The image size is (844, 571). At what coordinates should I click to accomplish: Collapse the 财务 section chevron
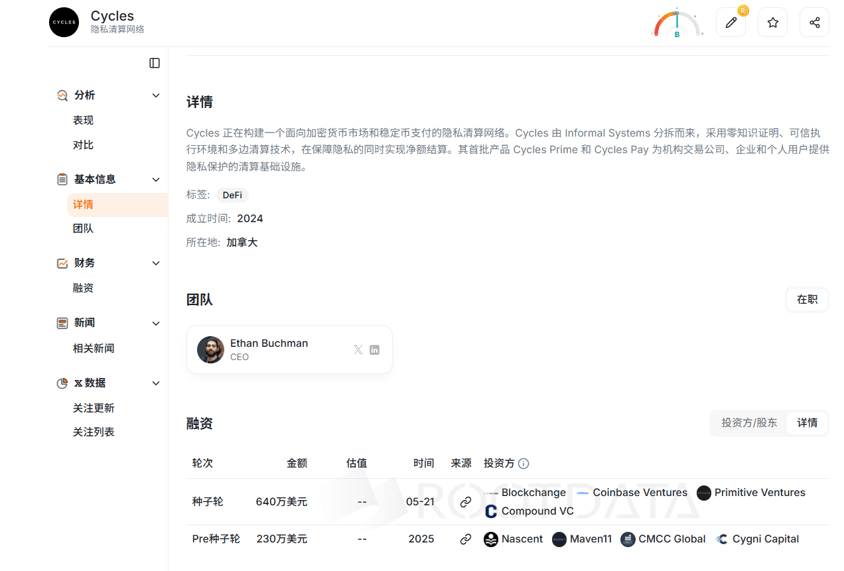156,263
